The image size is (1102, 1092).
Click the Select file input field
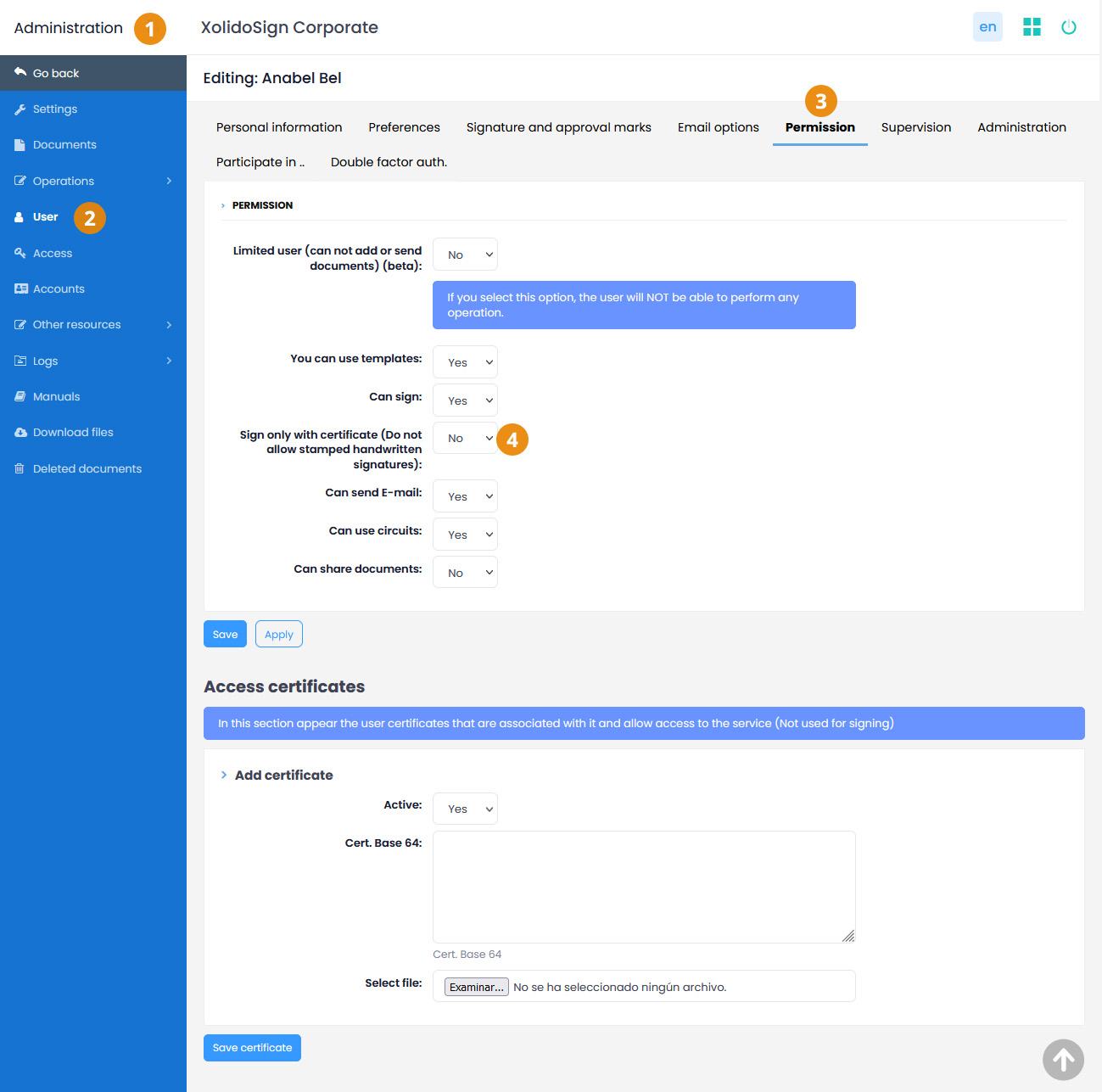click(644, 986)
